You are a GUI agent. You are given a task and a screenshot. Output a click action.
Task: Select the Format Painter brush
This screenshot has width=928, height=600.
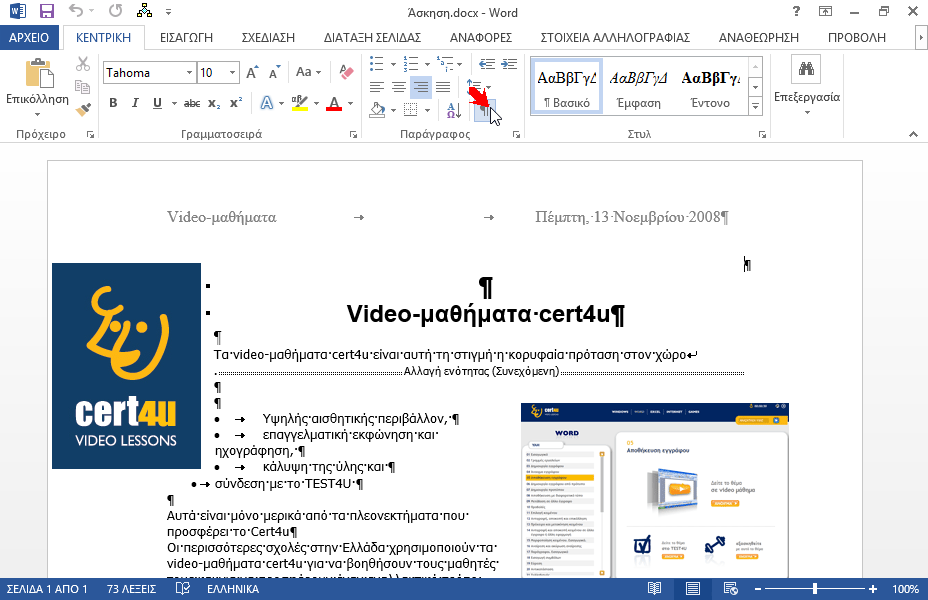point(83,109)
